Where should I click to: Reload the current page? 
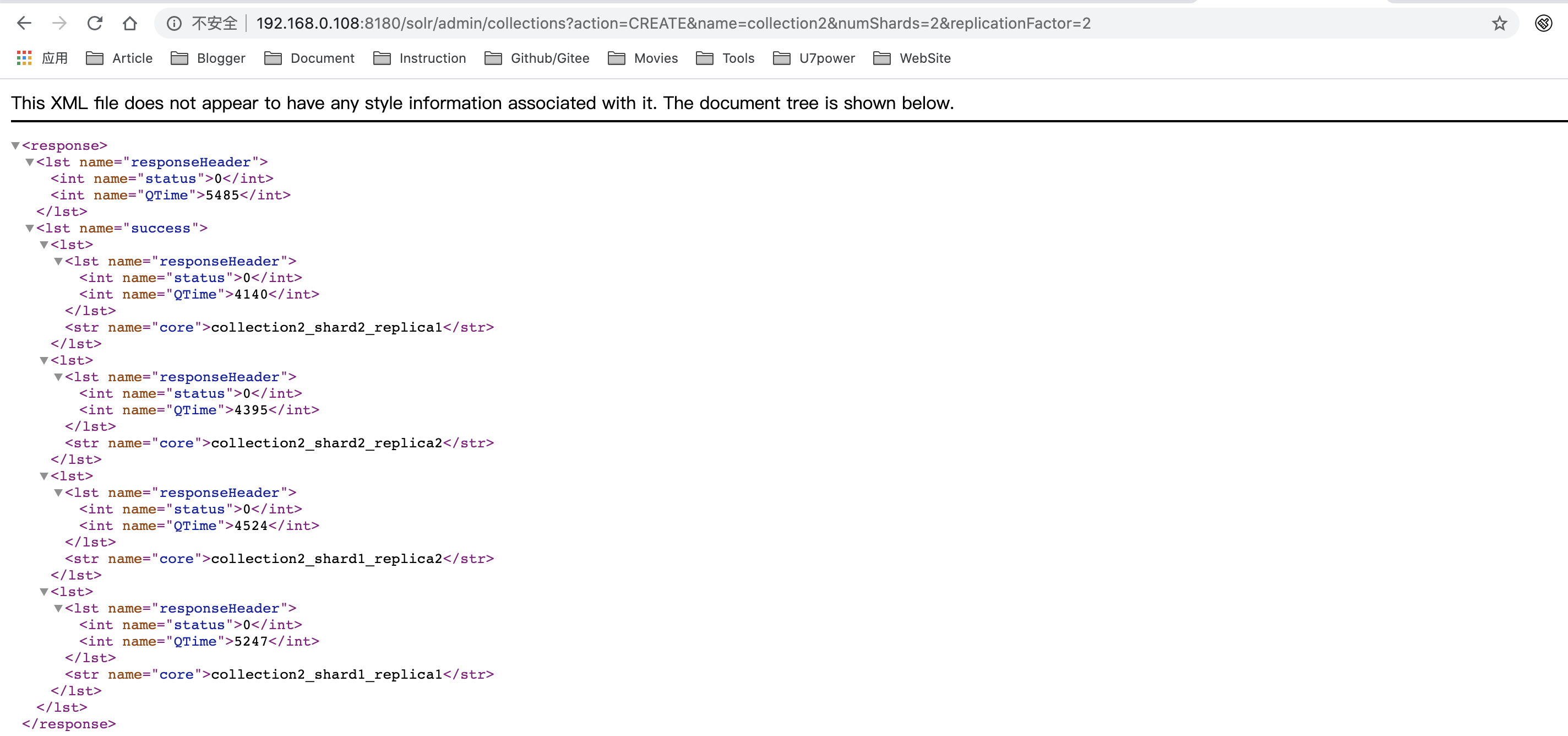(94, 23)
